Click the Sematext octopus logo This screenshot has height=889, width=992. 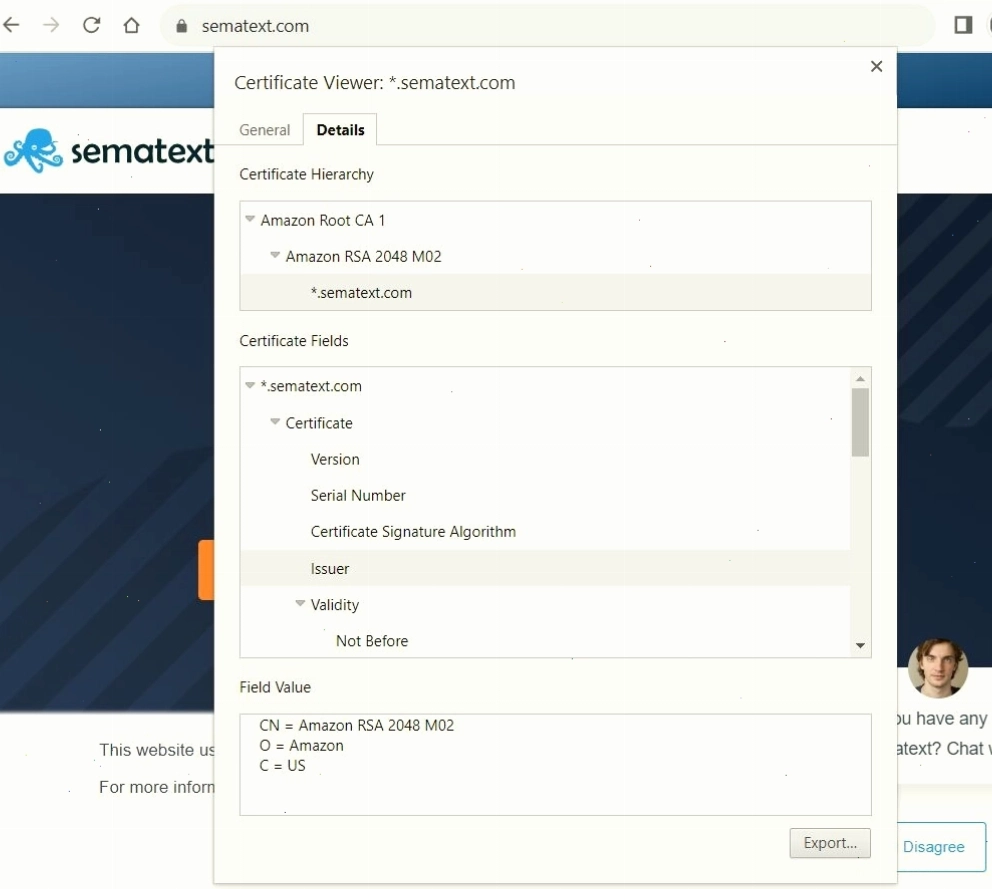coord(34,151)
